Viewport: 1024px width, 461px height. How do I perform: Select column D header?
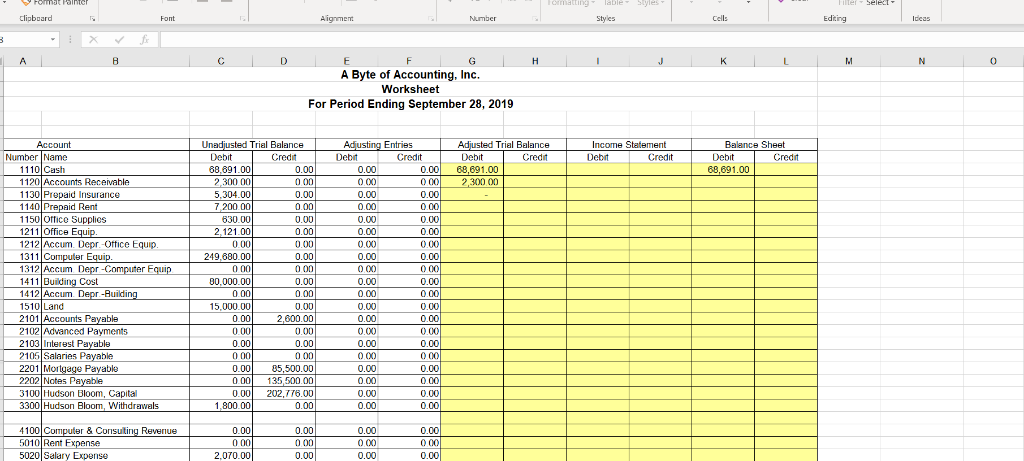pyautogui.click(x=283, y=61)
